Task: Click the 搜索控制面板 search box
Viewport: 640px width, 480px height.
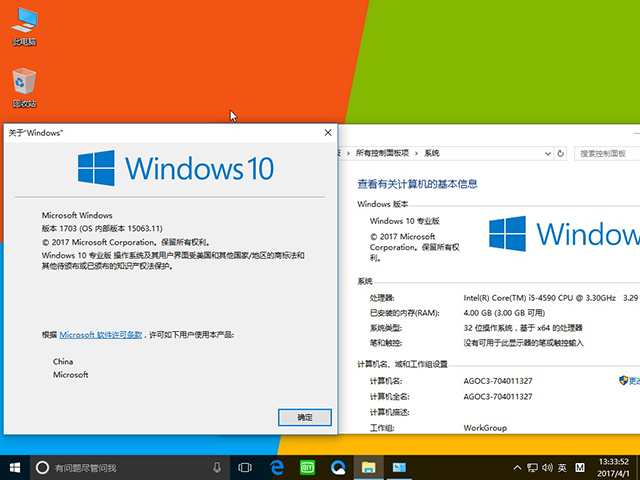Action: pyautogui.click(x=605, y=153)
